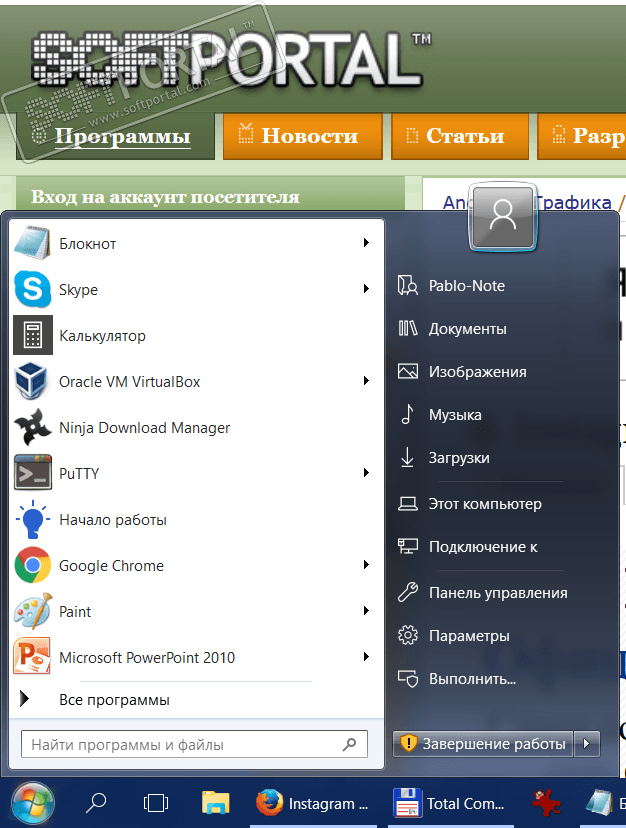
Task: Open Все программы list
Action: (x=114, y=700)
